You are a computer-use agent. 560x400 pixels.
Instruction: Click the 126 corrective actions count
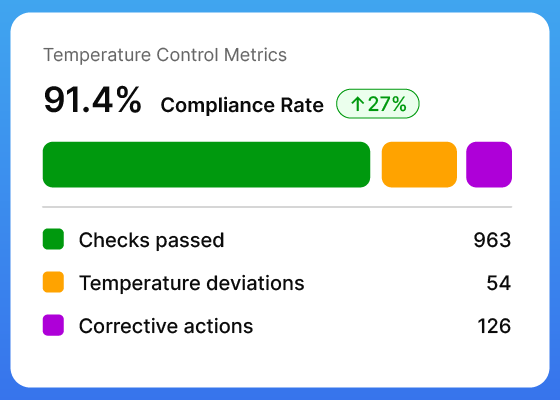coord(494,326)
